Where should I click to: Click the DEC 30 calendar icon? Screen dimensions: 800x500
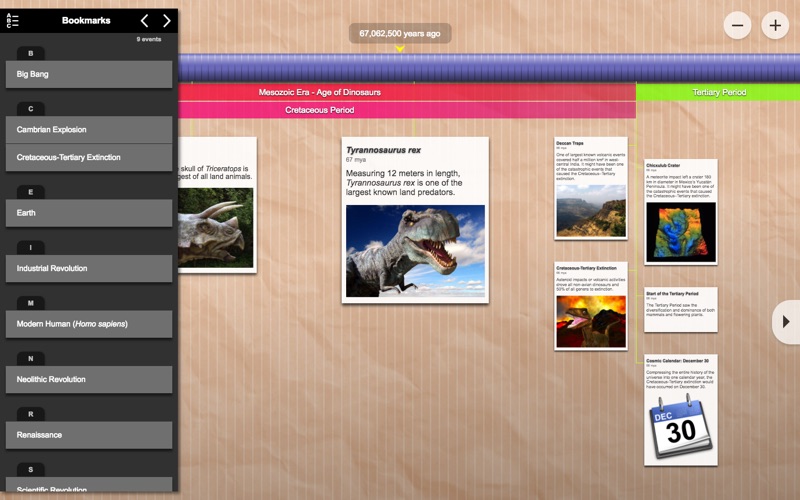click(x=681, y=427)
